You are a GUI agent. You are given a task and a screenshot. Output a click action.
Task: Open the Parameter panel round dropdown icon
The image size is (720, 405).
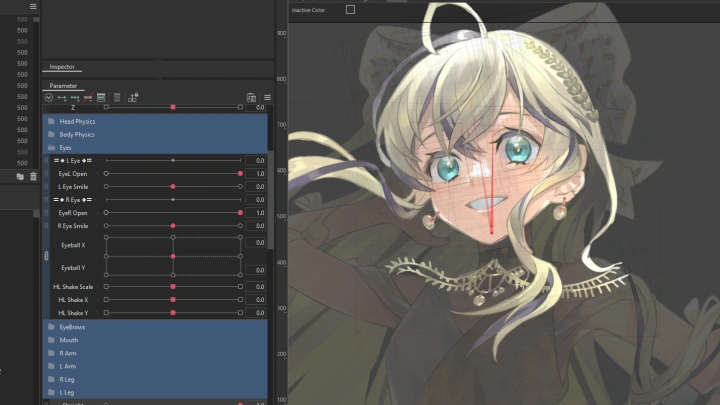click(x=48, y=98)
